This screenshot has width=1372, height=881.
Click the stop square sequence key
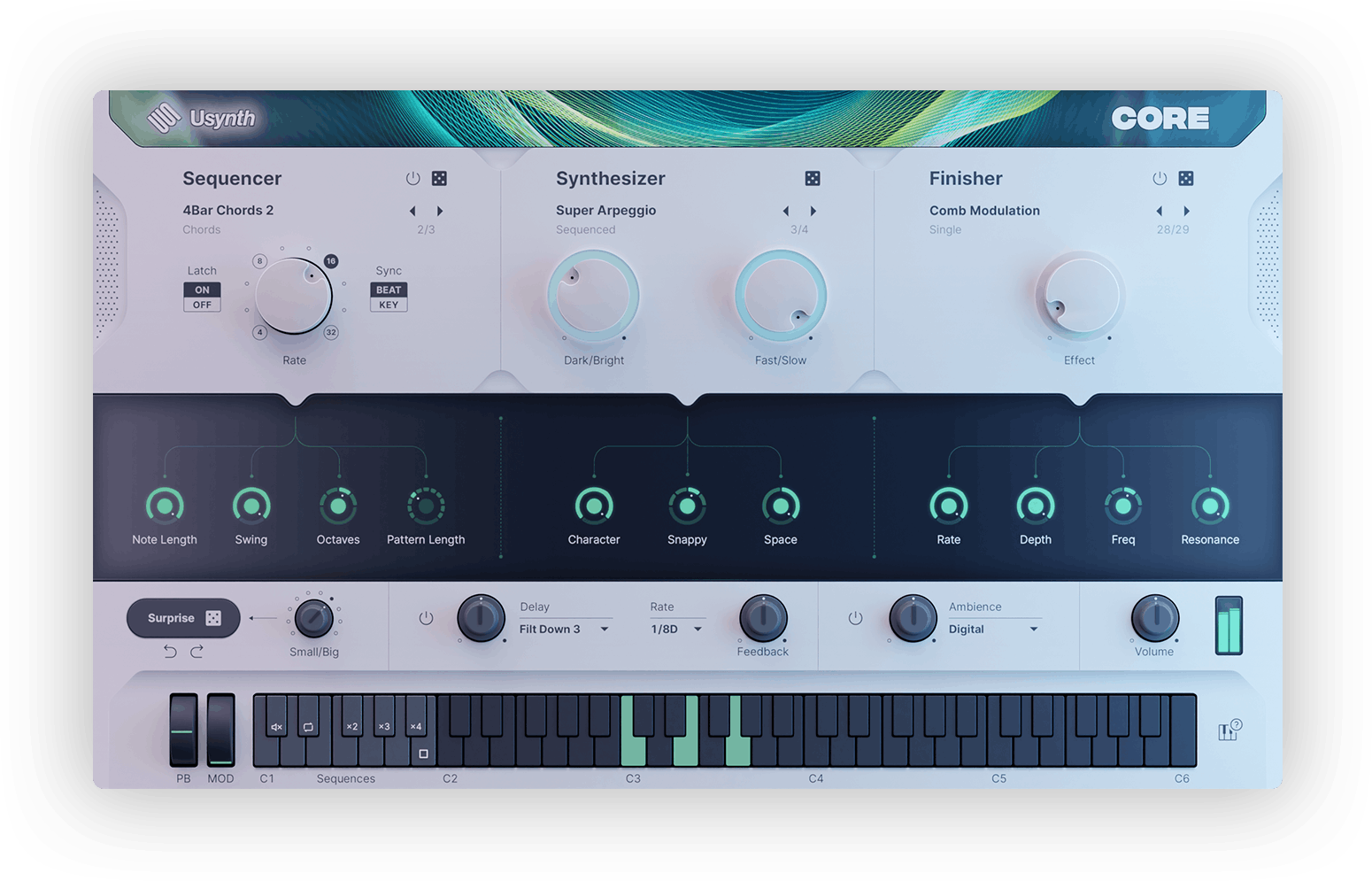click(423, 753)
